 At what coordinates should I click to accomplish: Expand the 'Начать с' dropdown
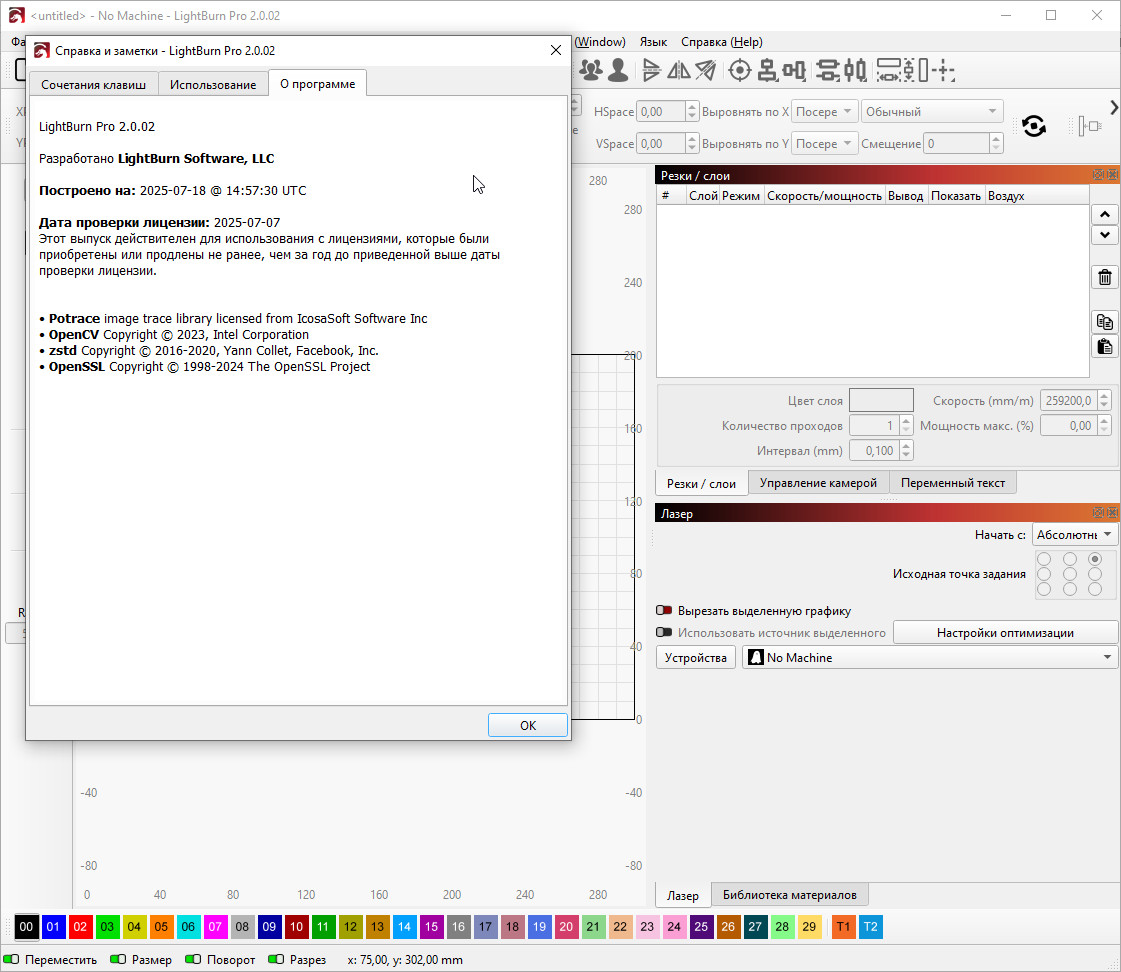[x=1075, y=535]
